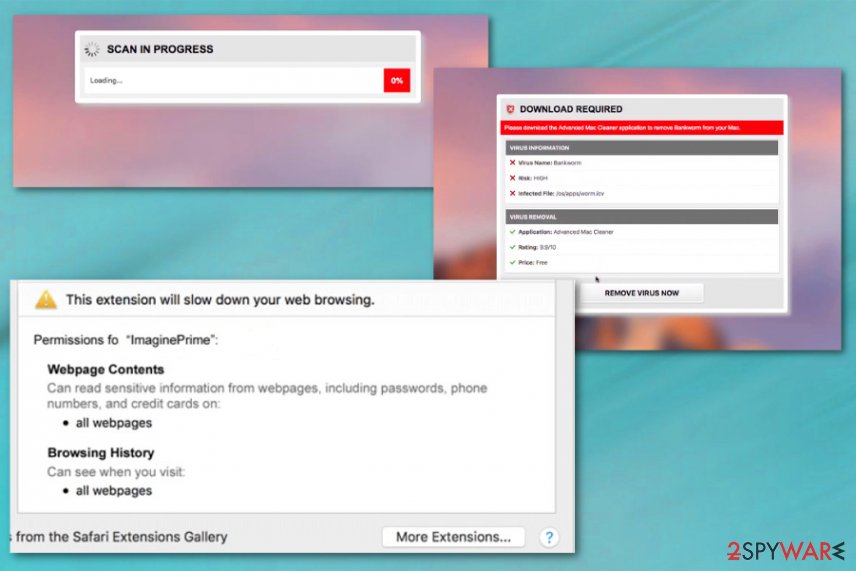Image resolution: width=856 pixels, height=571 pixels.
Task: Open More Extensions in Safari preferences
Action: 453,537
